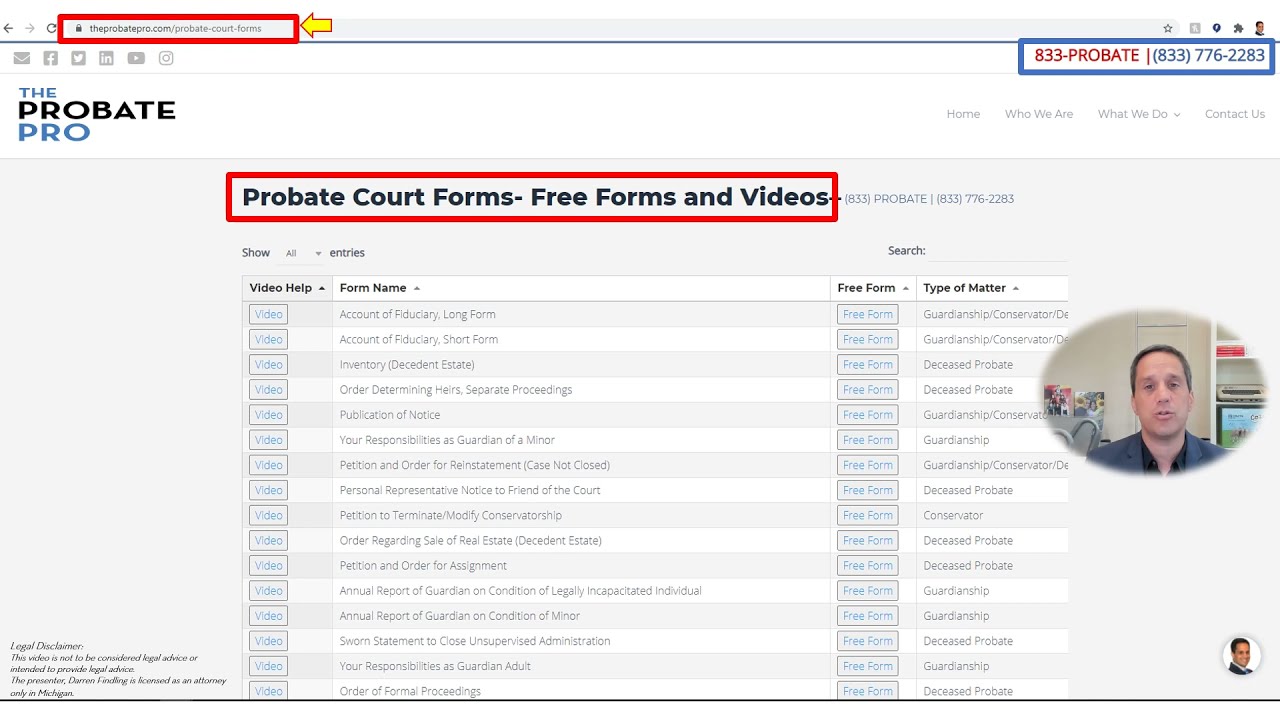Screen dimensions: 1280x720
Task: Get Free Form for Publication of Notice
Action: [867, 414]
